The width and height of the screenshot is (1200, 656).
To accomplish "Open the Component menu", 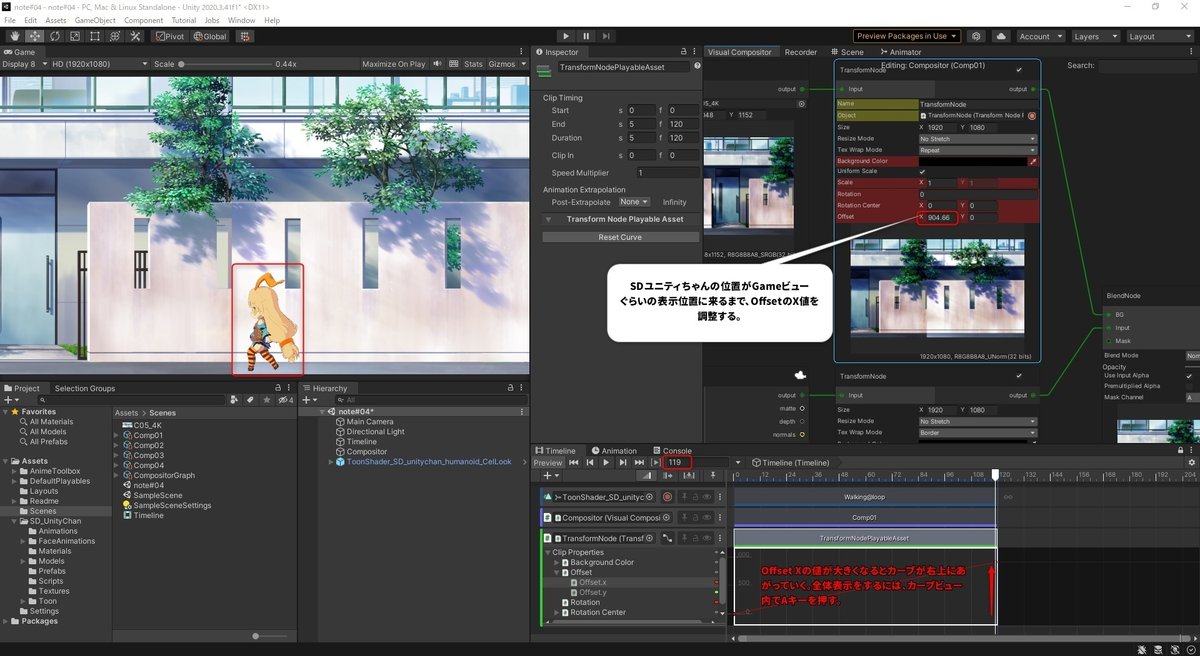I will click(x=144, y=20).
